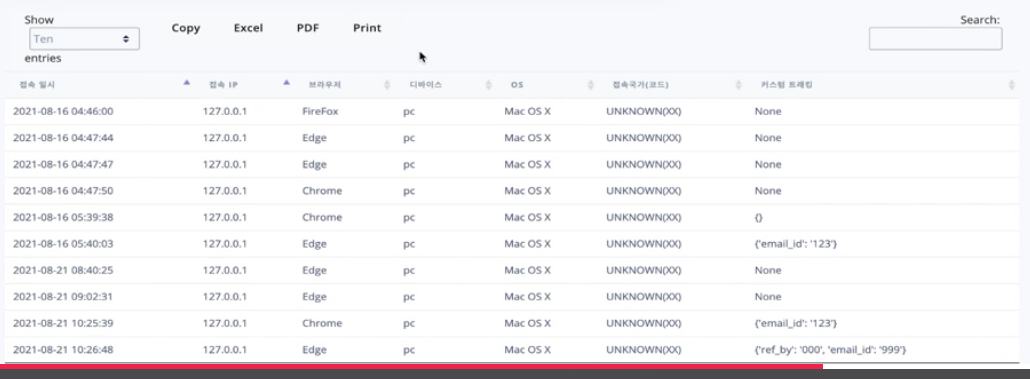Open the Show entries dropdown set to Ten
The height and width of the screenshot is (379, 1030).
click(x=84, y=39)
